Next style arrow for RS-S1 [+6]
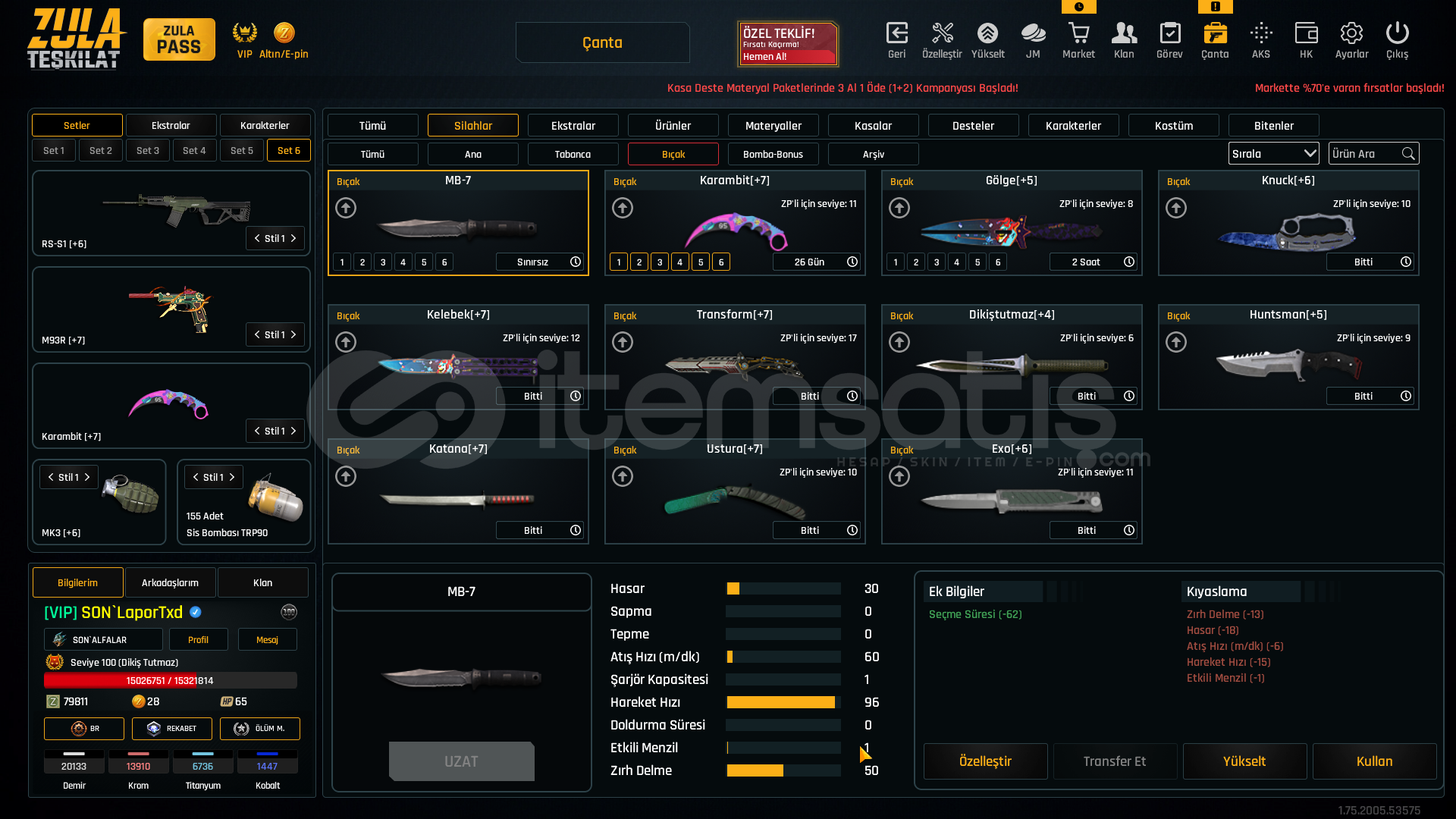This screenshot has width=1456, height=819. [x=293, y=238]
